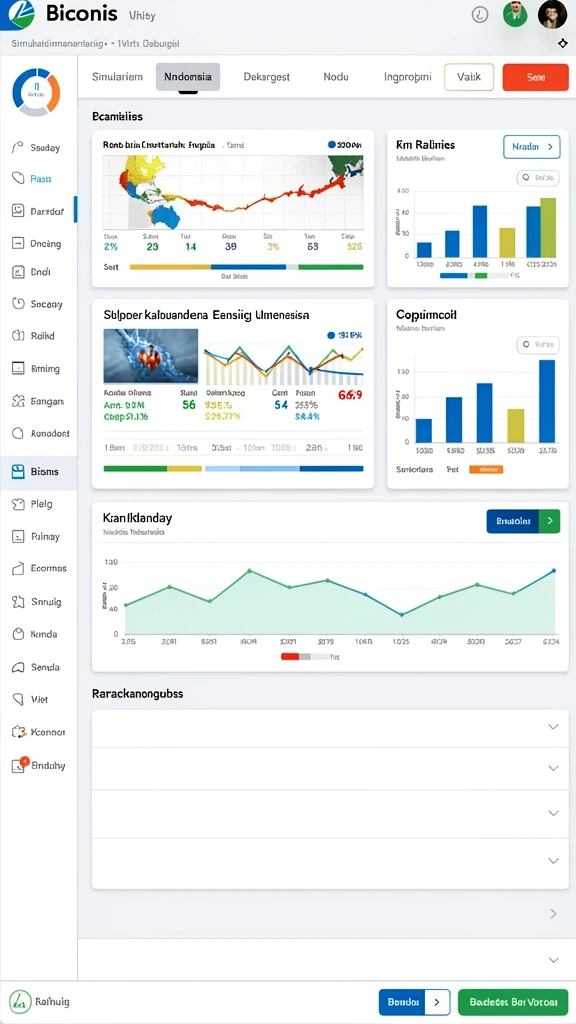Open the dark user avatar profile
Screen dimensions: 576x1024
[x=552, y=14]
